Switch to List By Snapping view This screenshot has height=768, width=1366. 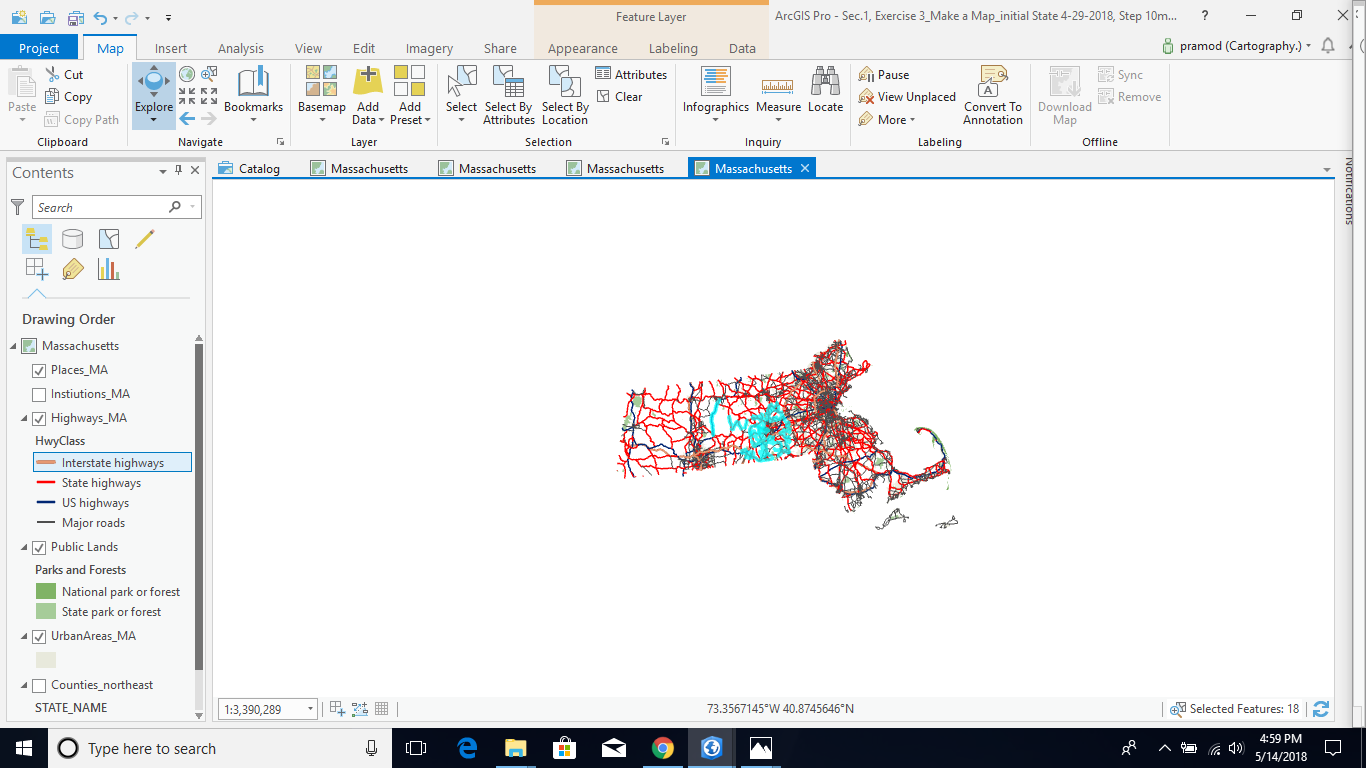tap(37, 269)
